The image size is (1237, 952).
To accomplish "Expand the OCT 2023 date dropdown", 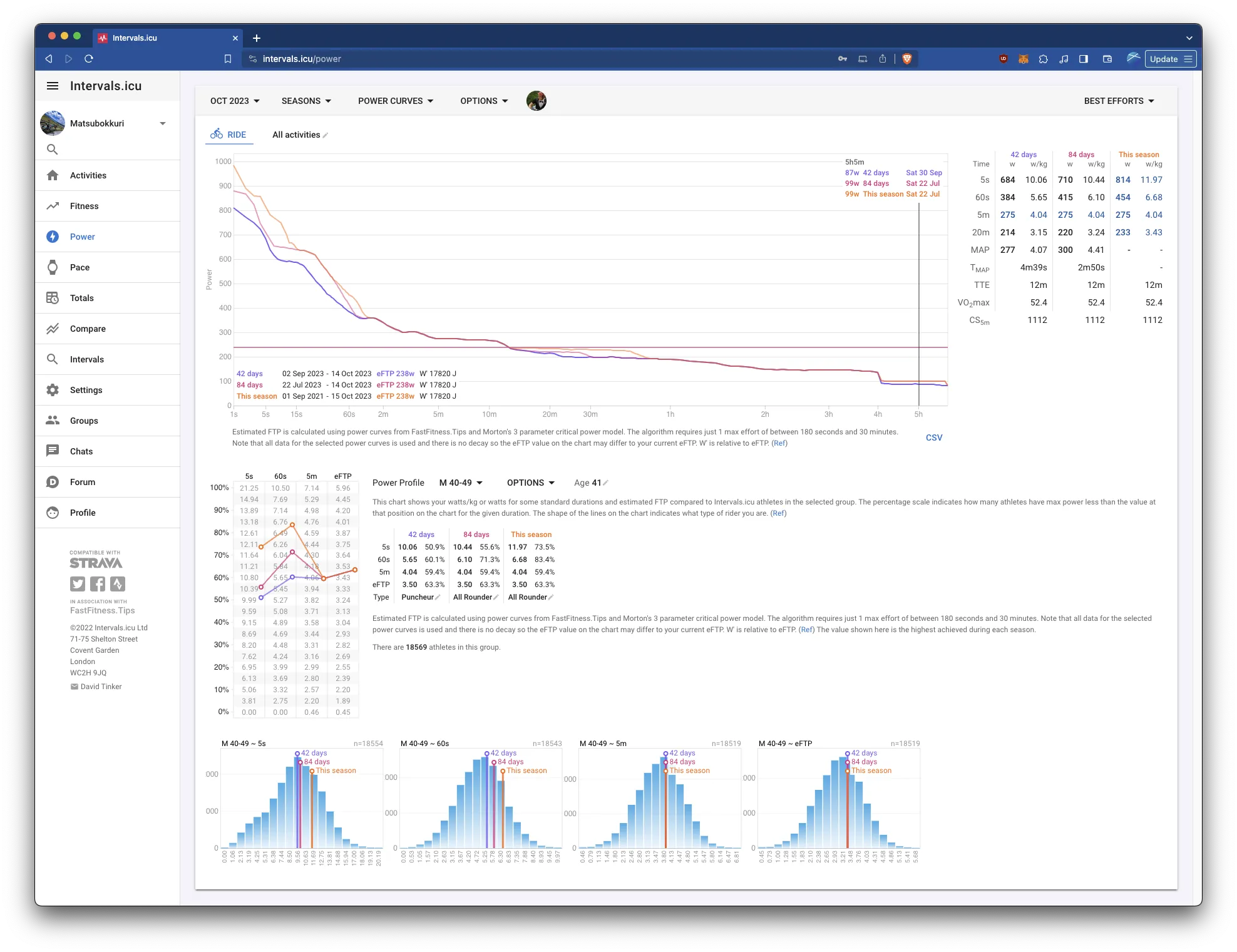I will [x=235, y=101].
